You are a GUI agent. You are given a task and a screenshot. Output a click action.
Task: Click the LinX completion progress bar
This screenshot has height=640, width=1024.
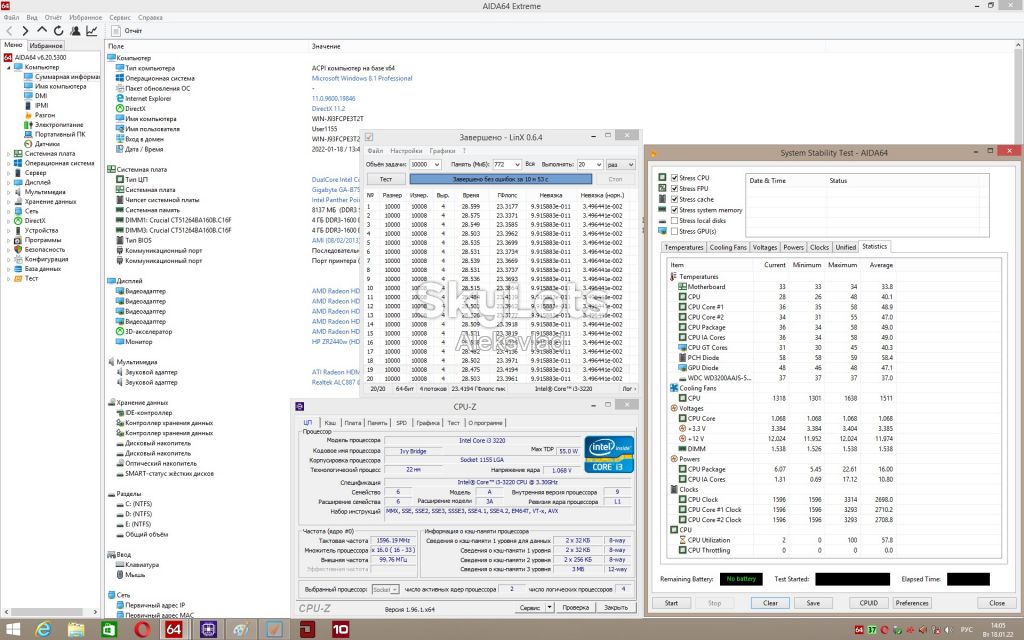[500, 179]
